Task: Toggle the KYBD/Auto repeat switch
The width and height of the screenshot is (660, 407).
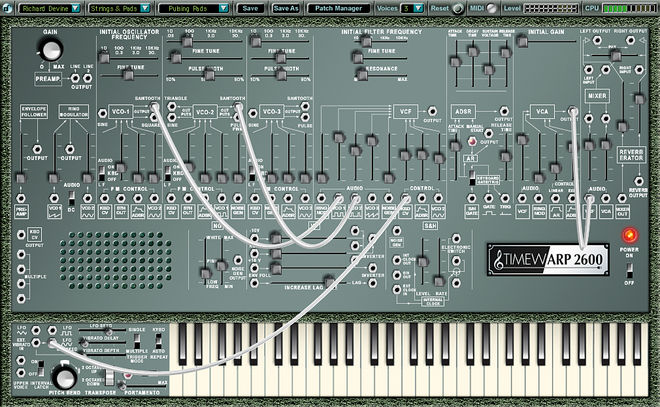Action: tap(158, 341)
